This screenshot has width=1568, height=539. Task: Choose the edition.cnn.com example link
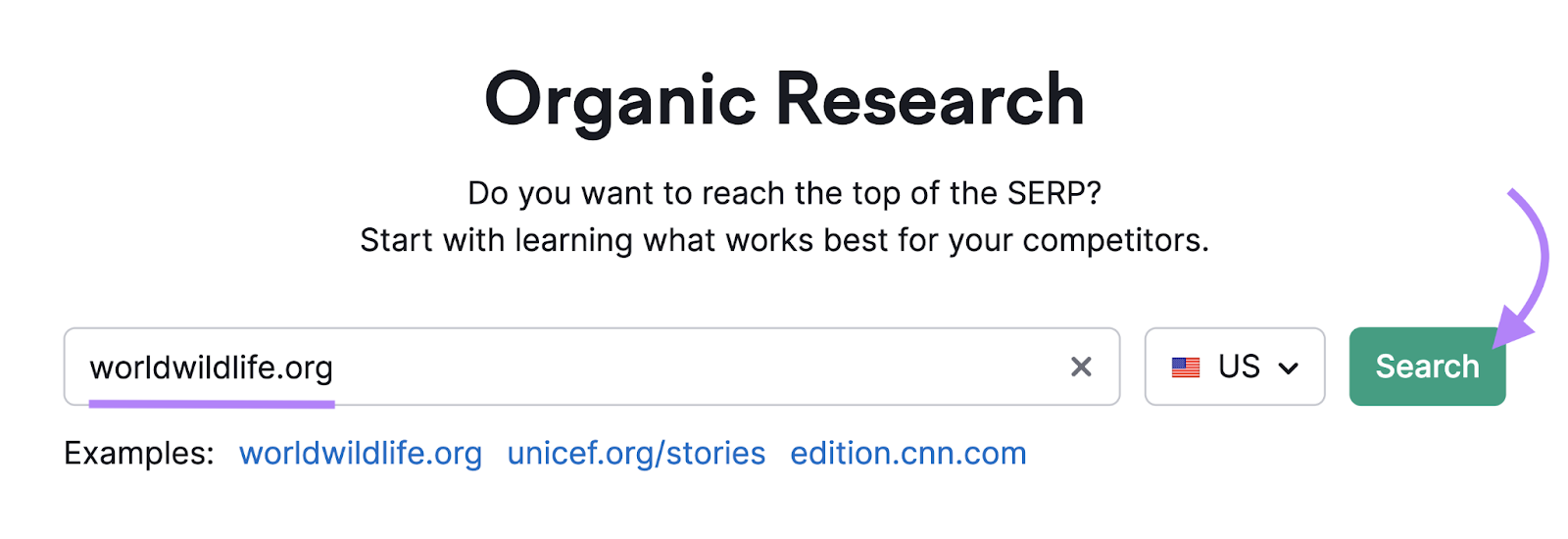(x=908, y=454)
